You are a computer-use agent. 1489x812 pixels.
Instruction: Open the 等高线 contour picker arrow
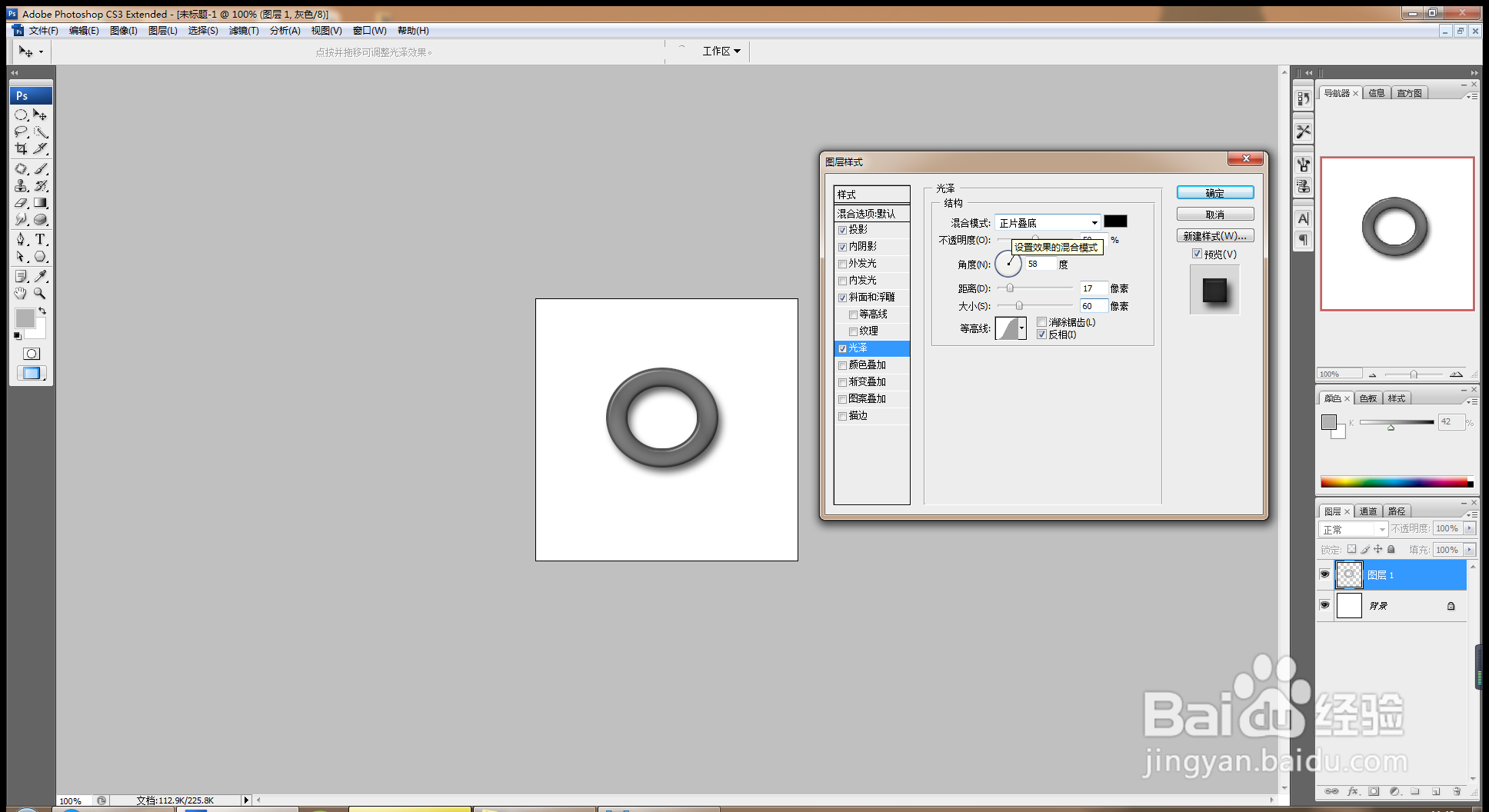(x=1021, y=328)
